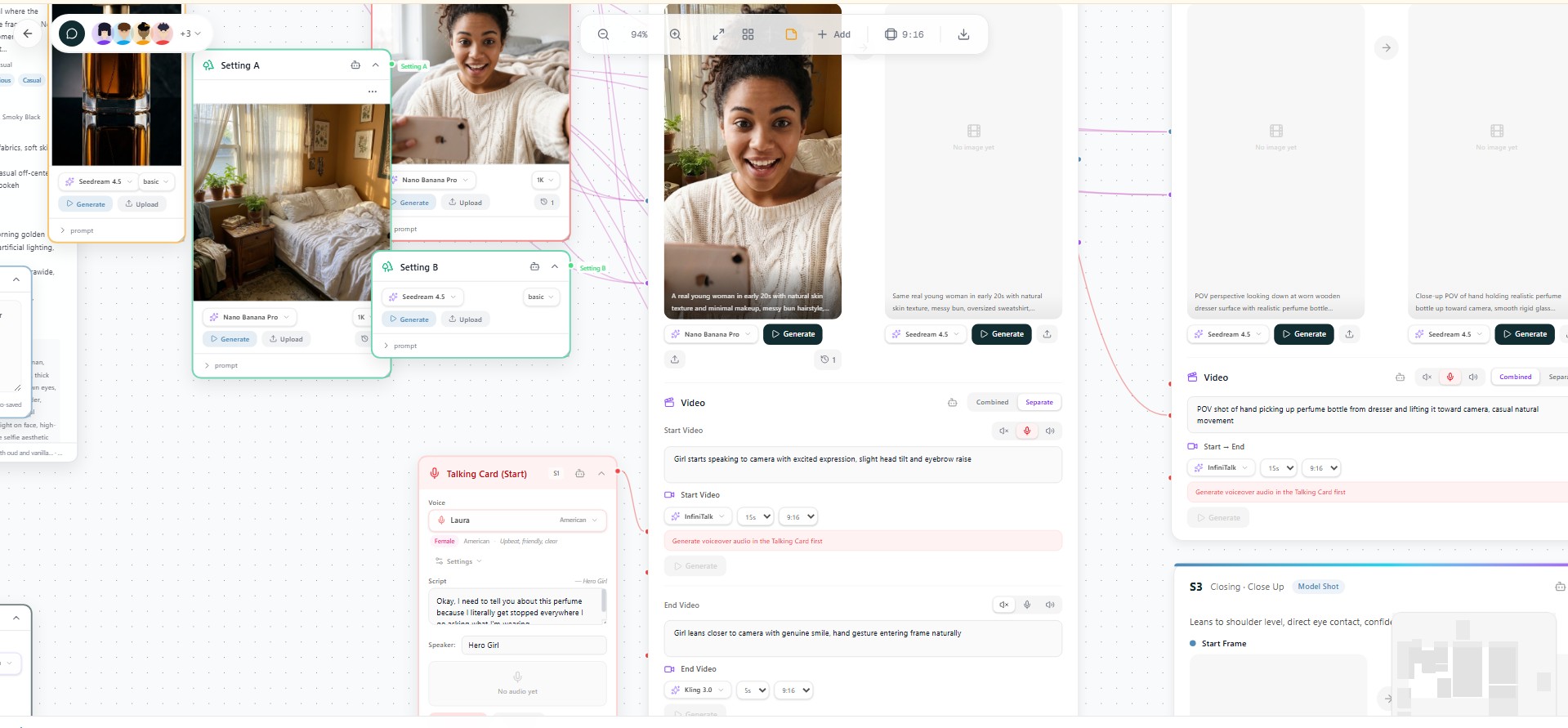Click the robot icon in the S3 Closing header
1568x728 pixels.
1560,587
